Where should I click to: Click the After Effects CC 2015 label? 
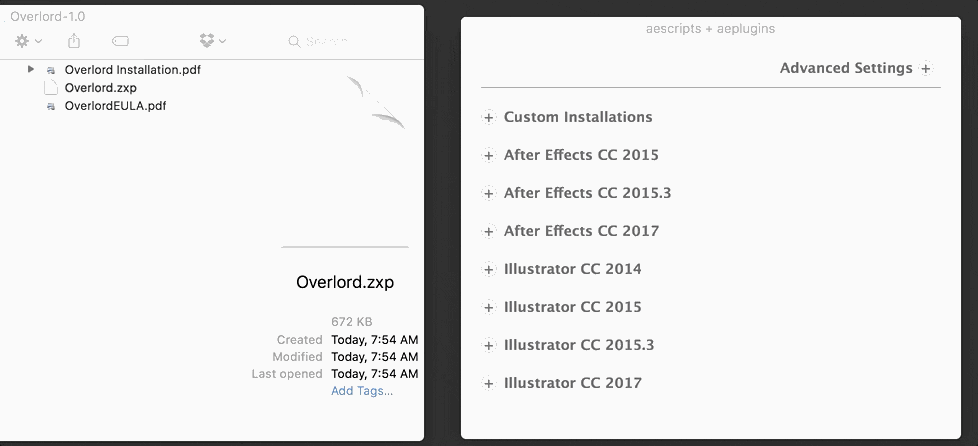point(581,155)
